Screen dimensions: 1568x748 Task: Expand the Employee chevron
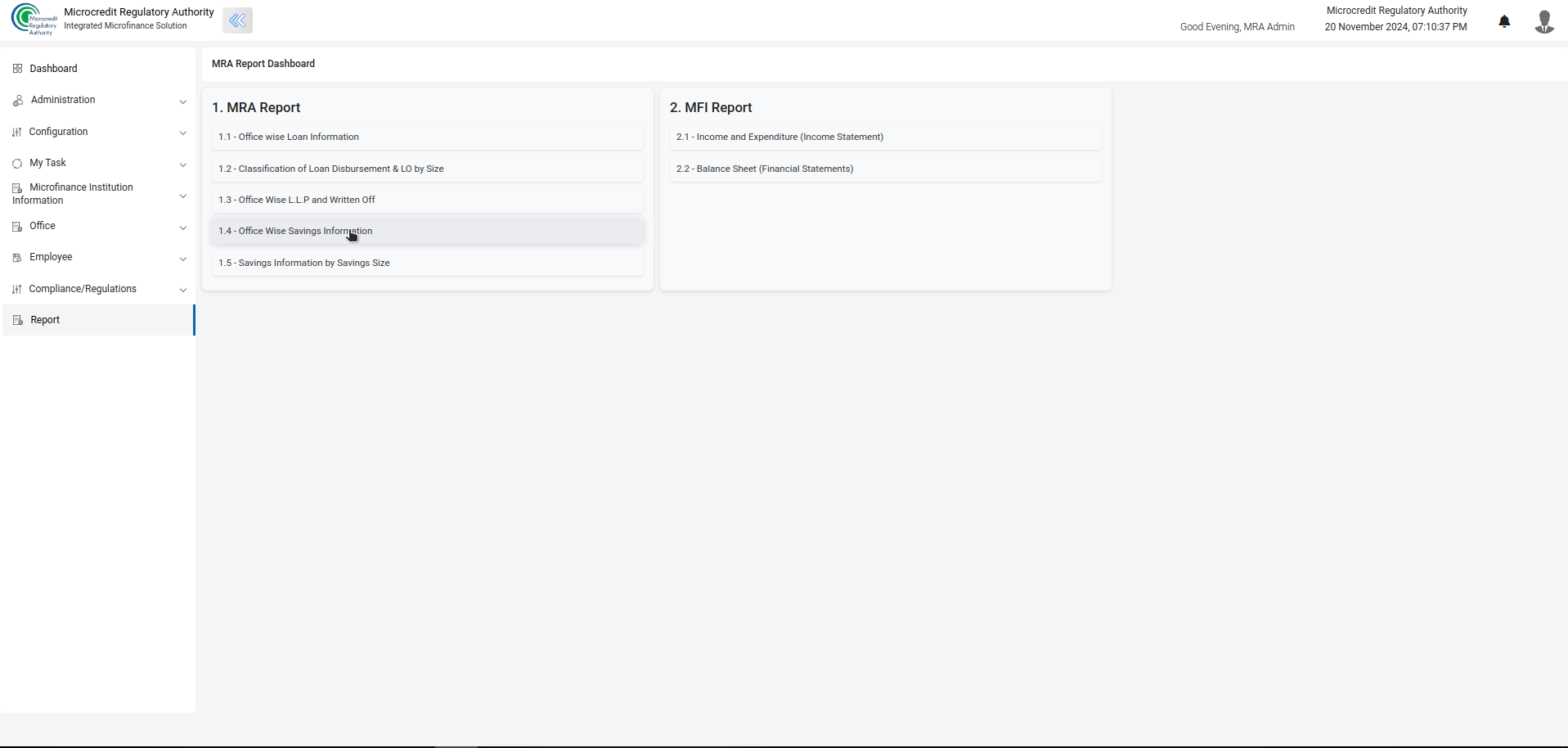point(183,259)
